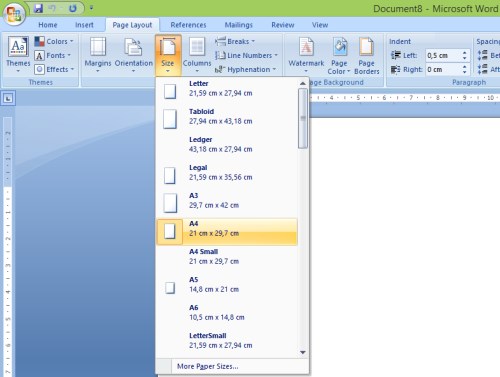The image size is (500, 377).
Task: Click the size list scrollbar thumb
Action: point(303,118)
